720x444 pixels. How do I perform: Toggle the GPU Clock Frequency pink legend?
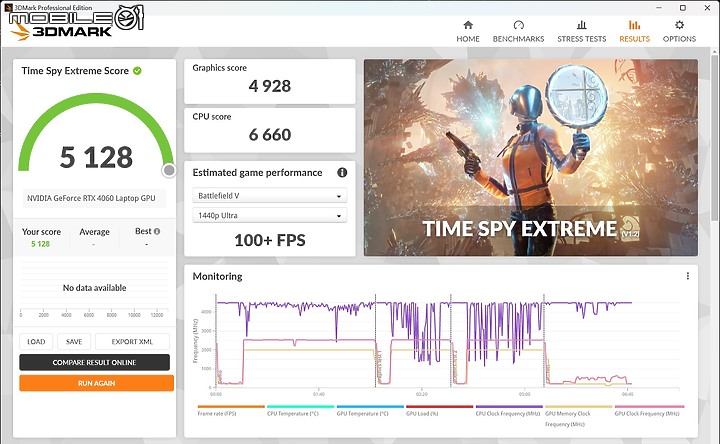[649, 410]
